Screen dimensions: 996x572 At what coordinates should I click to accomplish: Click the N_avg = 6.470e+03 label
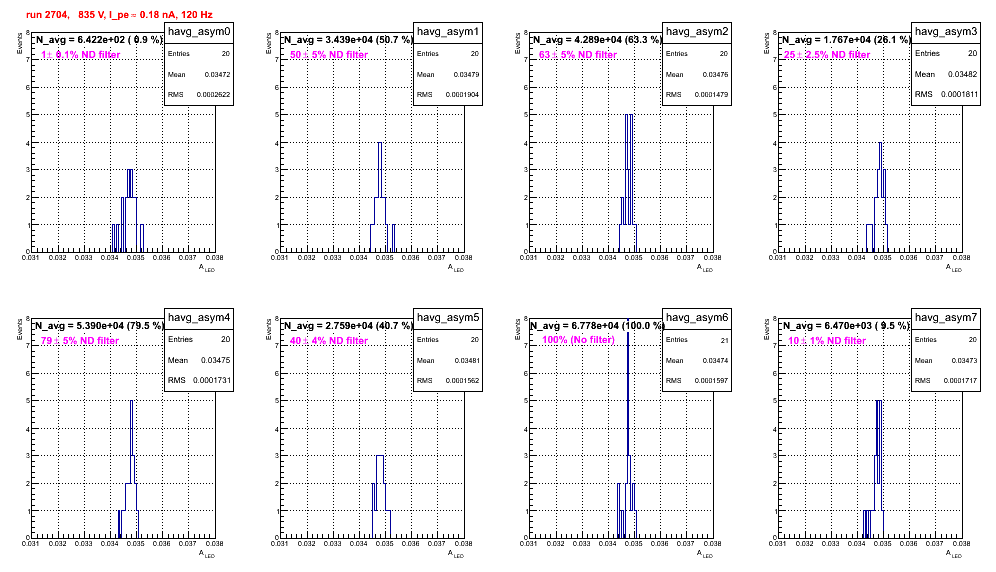846,326
